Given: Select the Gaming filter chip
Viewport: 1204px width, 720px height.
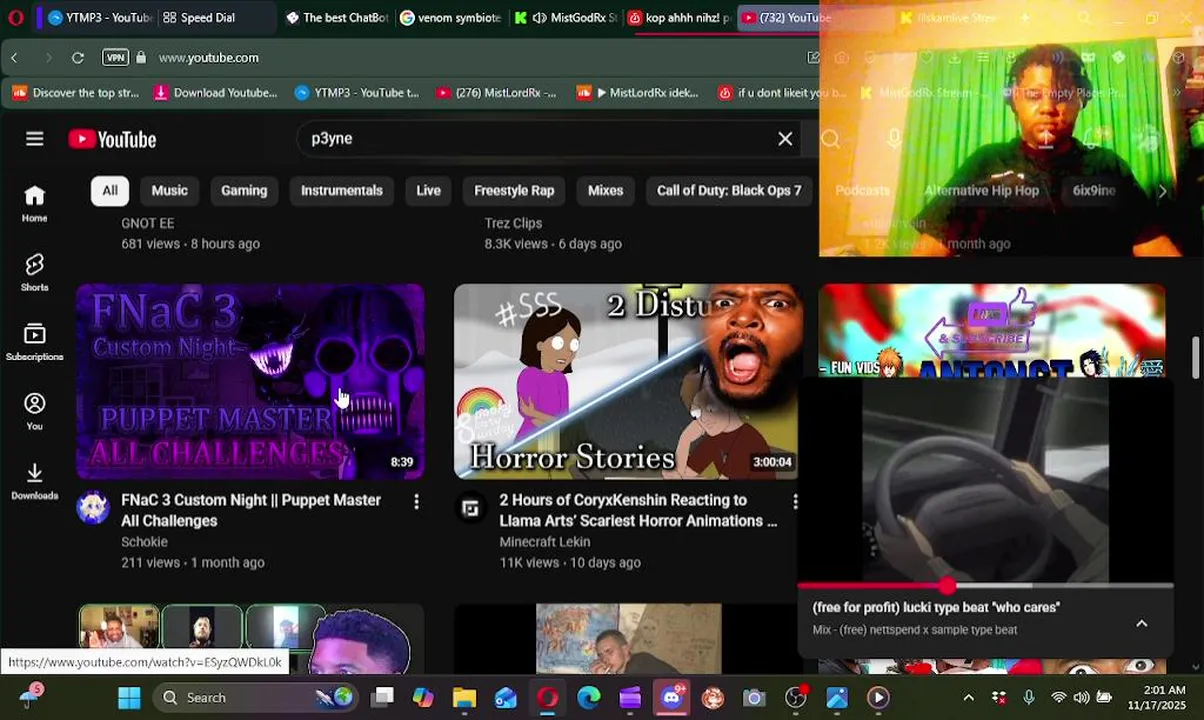Looking at the screenshot, I should pos(244,190).
